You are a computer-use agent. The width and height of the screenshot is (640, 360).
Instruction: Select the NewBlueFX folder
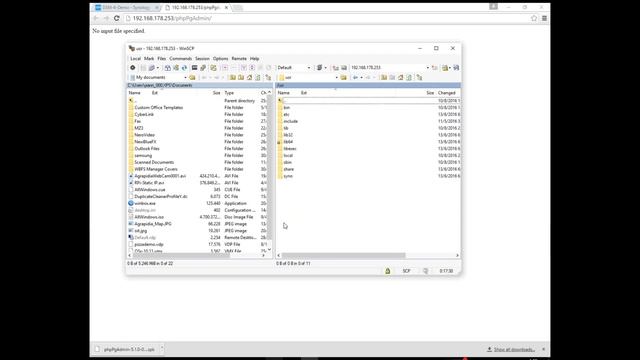tap(145, 142)
